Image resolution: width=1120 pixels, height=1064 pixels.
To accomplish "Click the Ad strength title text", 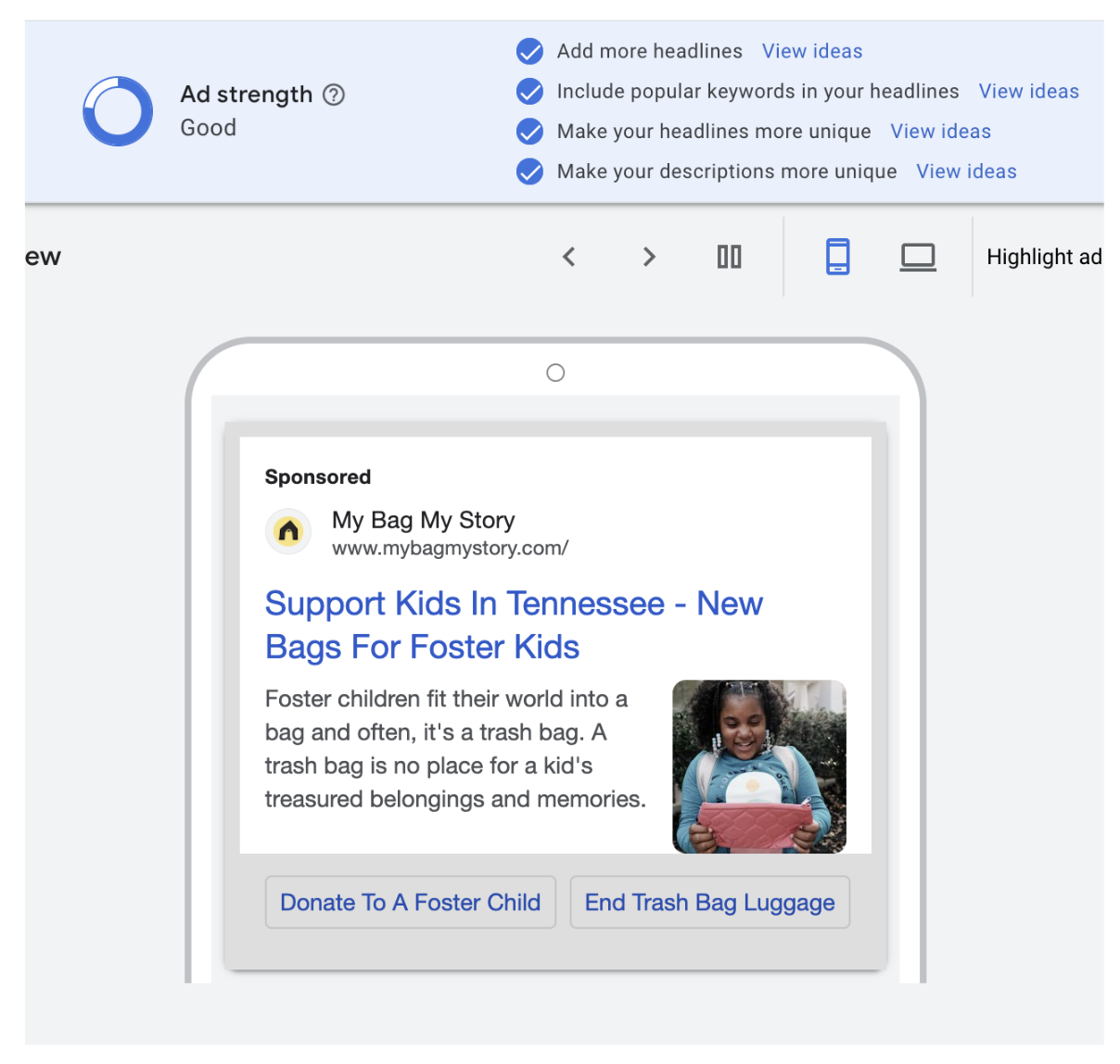I will (247, 95).
